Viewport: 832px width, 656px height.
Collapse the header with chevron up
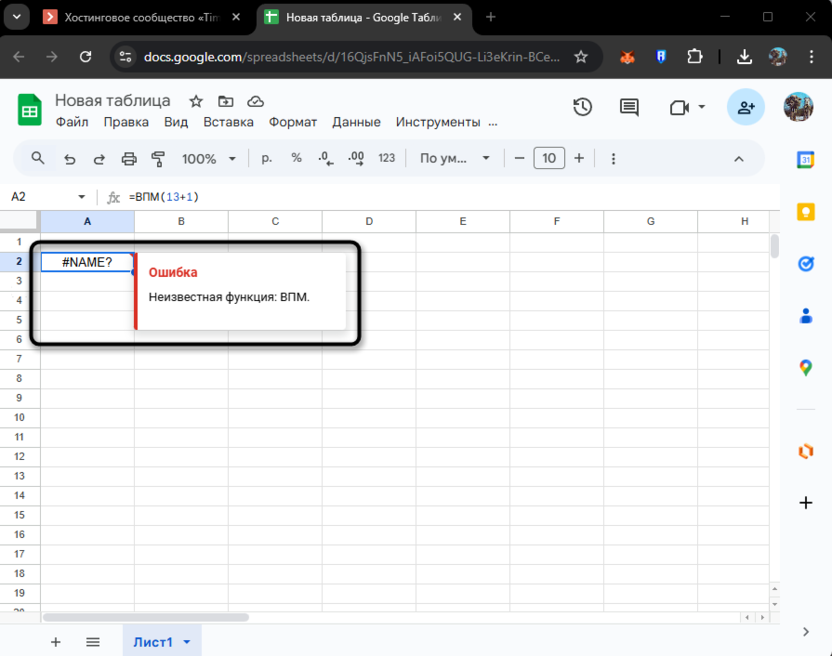tap(739, 159)
